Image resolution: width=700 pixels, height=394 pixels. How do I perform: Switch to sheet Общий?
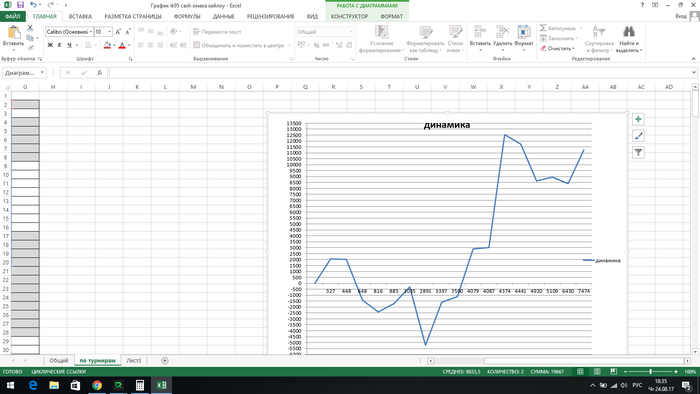click(59, 361)
